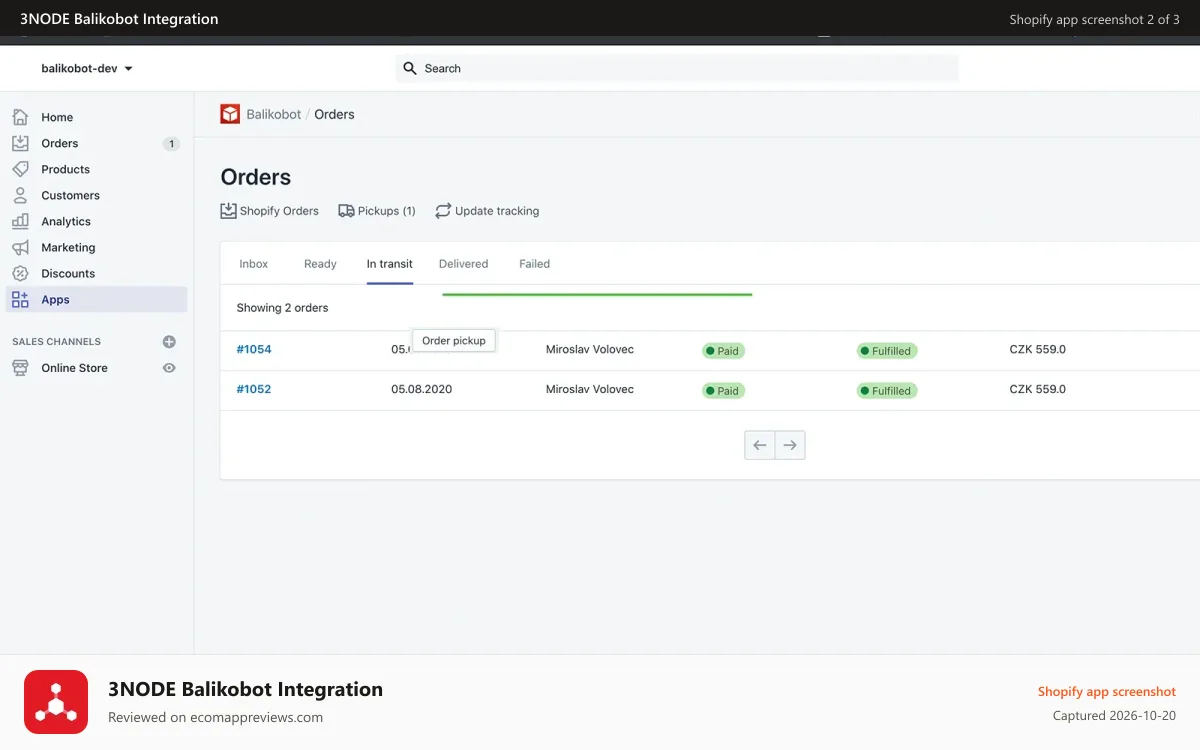
Task: Click the Marketing megaphone icon
Action: click(x=20, y=247)
